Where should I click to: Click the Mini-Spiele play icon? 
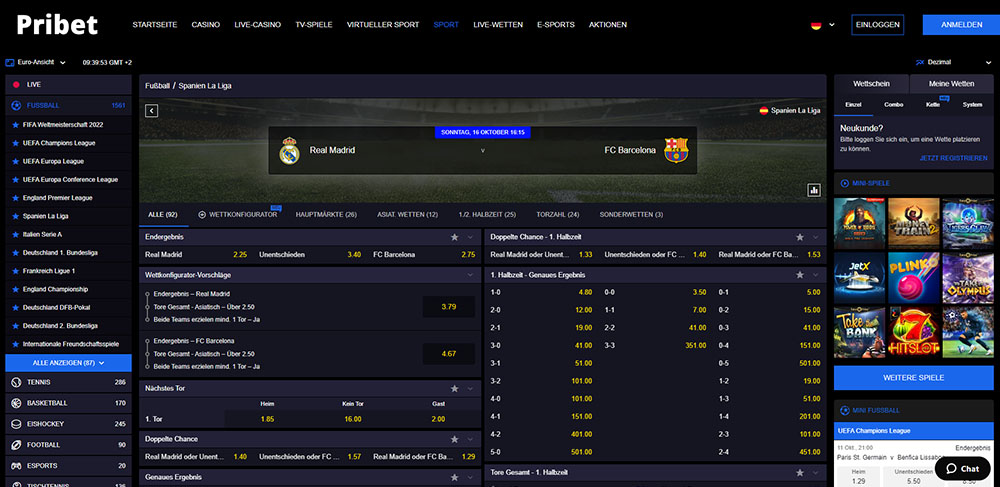844,183
